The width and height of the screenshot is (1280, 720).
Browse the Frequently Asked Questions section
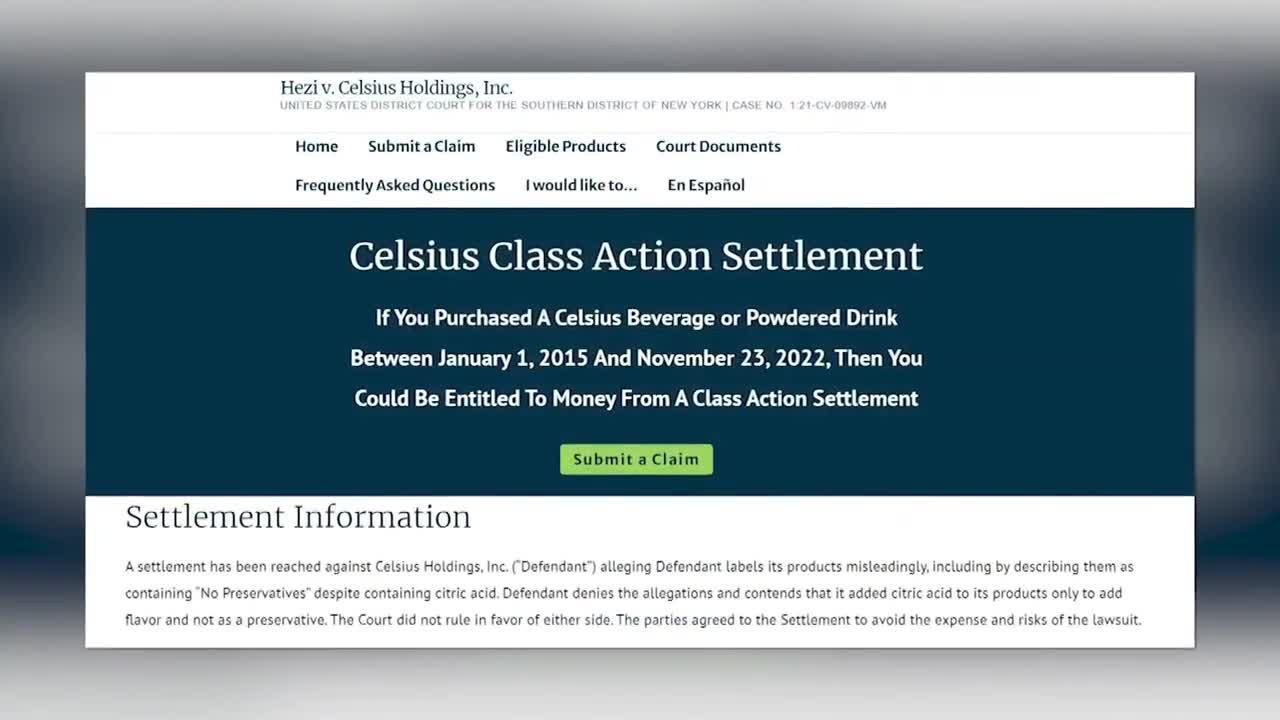394,185
